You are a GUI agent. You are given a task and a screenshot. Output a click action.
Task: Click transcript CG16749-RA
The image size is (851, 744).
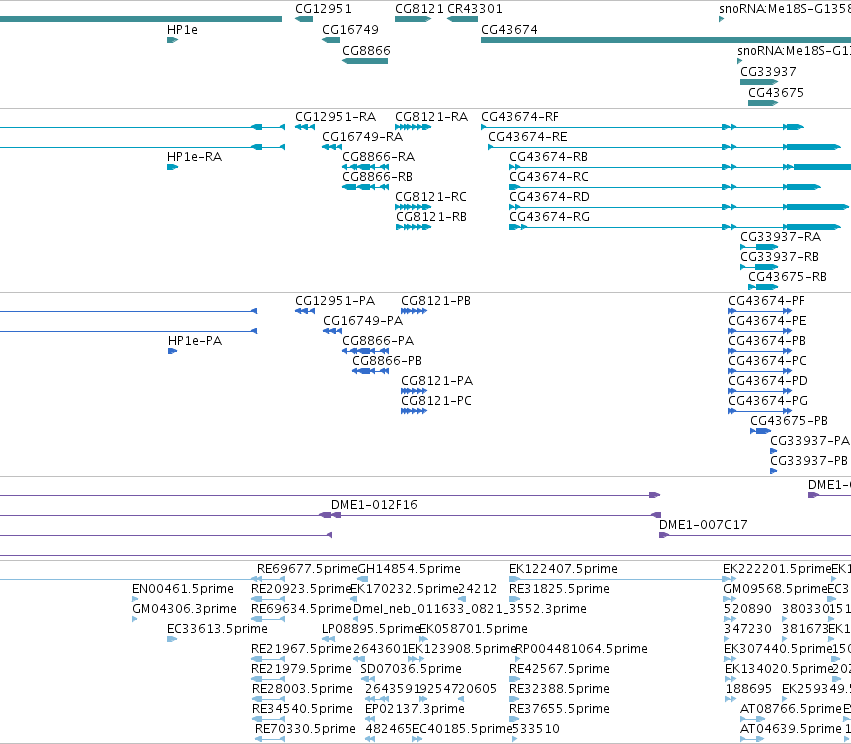tap(363, 137)
